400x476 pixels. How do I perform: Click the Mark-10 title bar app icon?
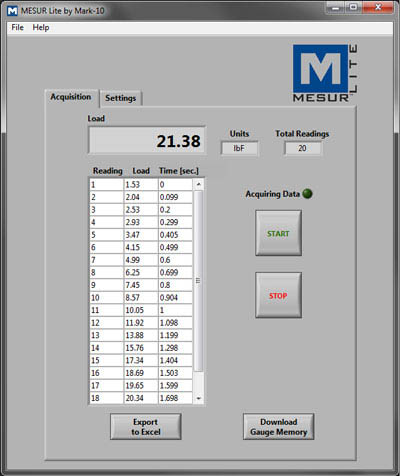[12, 11]
